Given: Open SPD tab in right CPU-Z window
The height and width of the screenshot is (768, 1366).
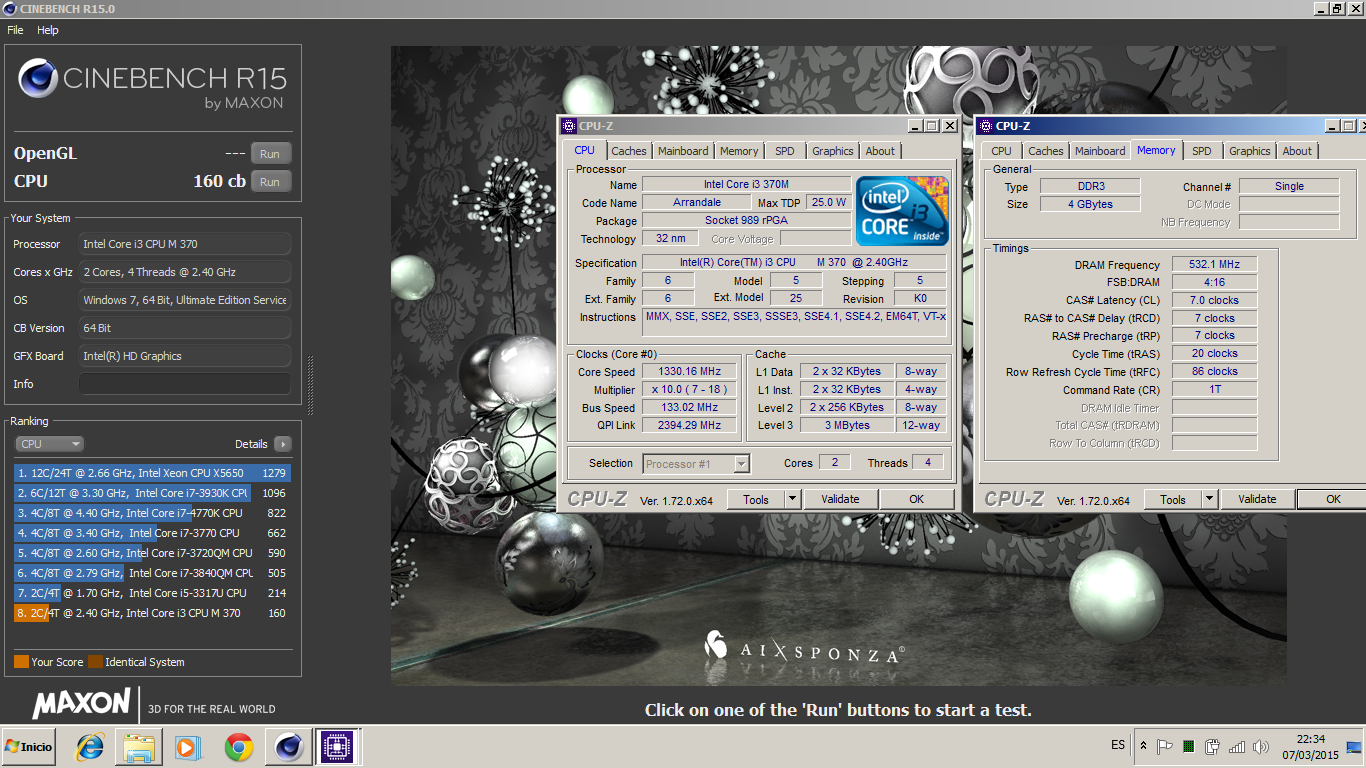Looking at the screenshot, I should point(1202,151).
